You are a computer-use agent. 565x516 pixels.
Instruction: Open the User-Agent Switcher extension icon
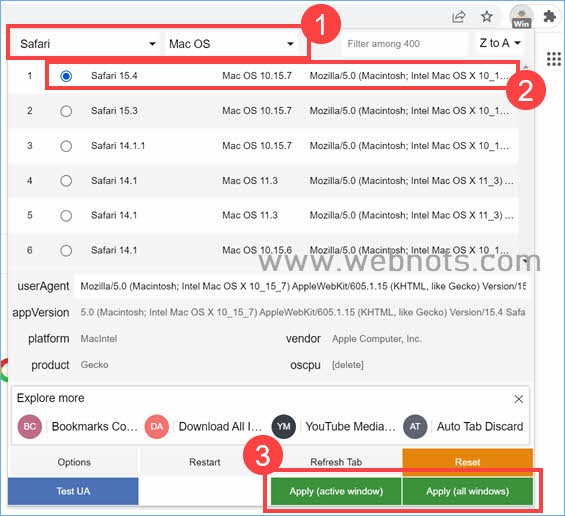click(521, 17)
